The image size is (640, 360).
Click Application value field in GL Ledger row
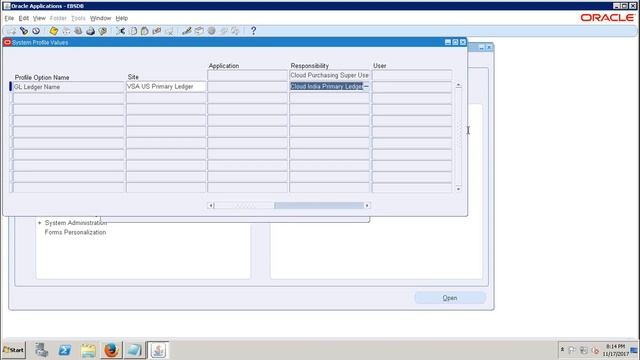pos(247,87)
